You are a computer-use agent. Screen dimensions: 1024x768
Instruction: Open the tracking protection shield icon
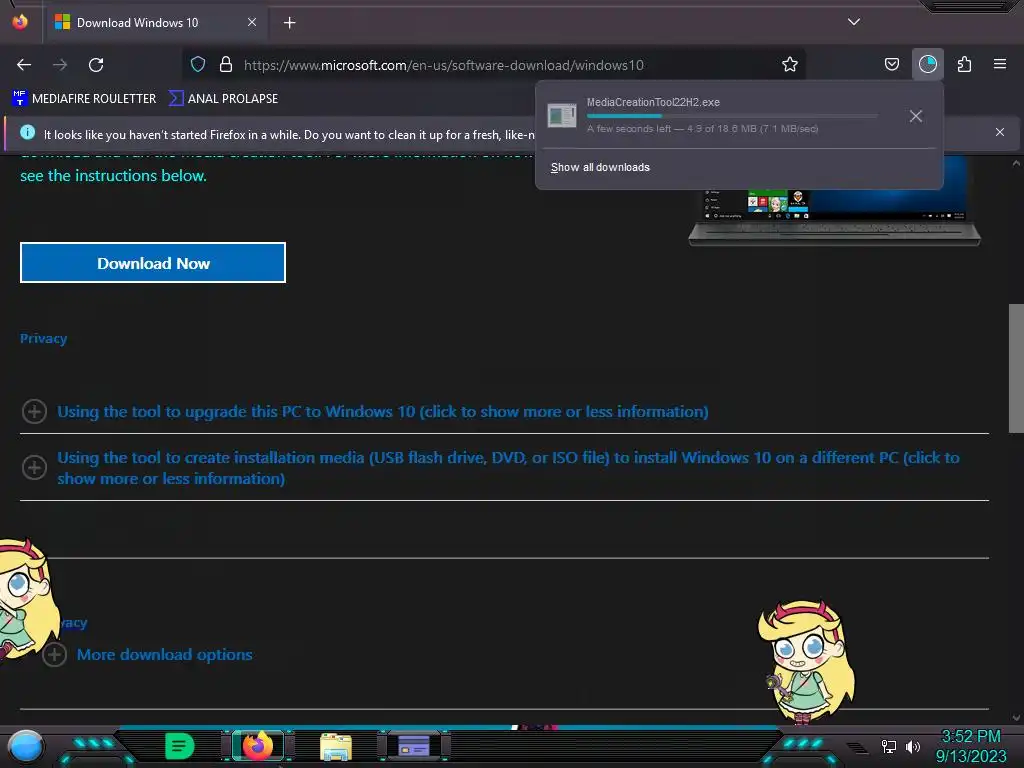[x=198, y=64]
